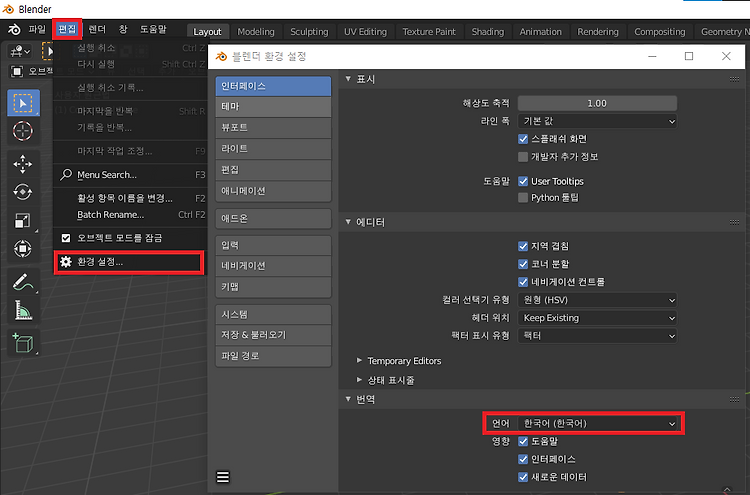Open the 팩터 표시 유형 dropdown
This screenshot has height=495, width=750.
tap(597, 336)
